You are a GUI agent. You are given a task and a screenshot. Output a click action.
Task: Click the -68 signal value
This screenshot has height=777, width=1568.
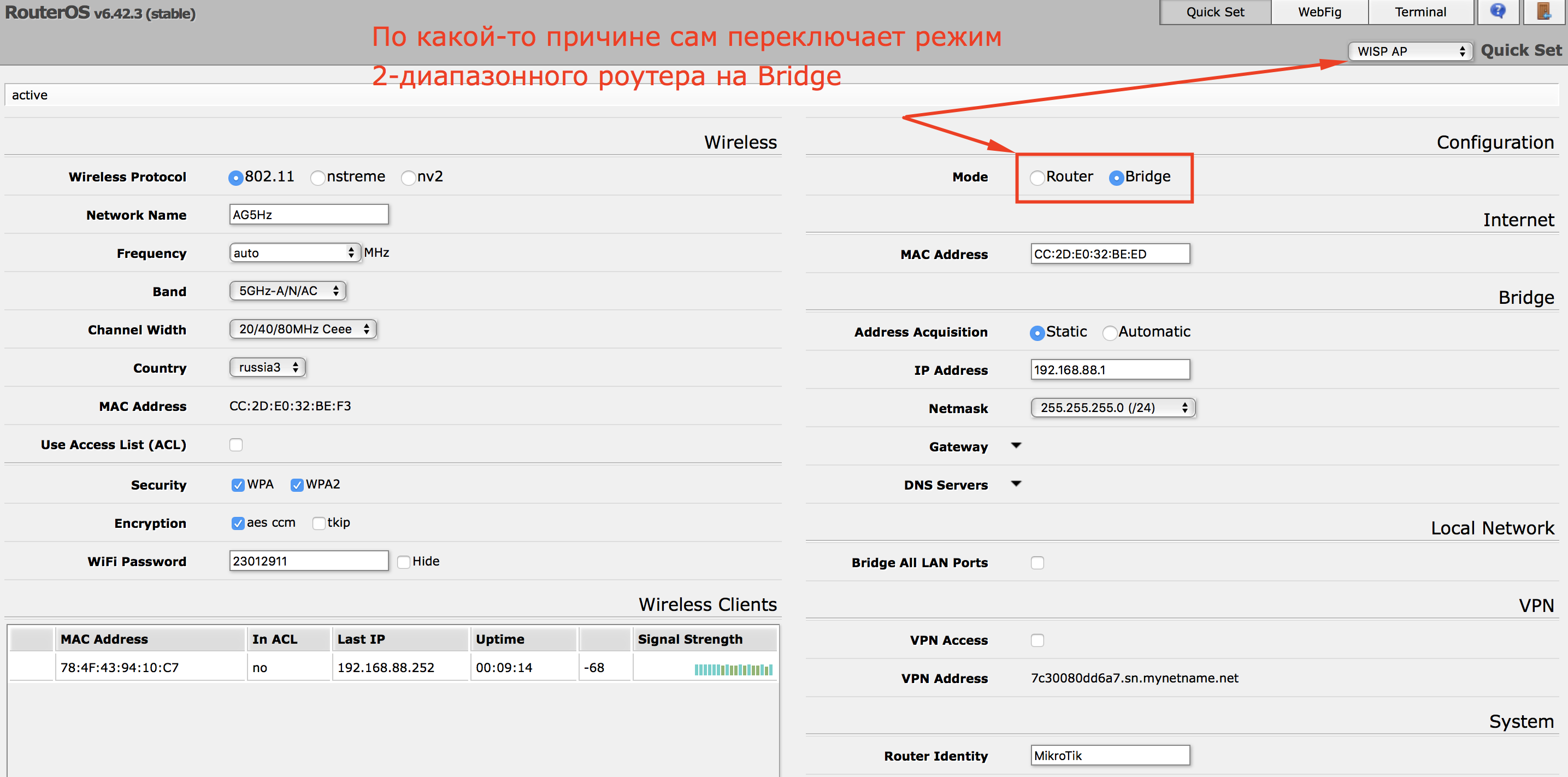(593, 668)
